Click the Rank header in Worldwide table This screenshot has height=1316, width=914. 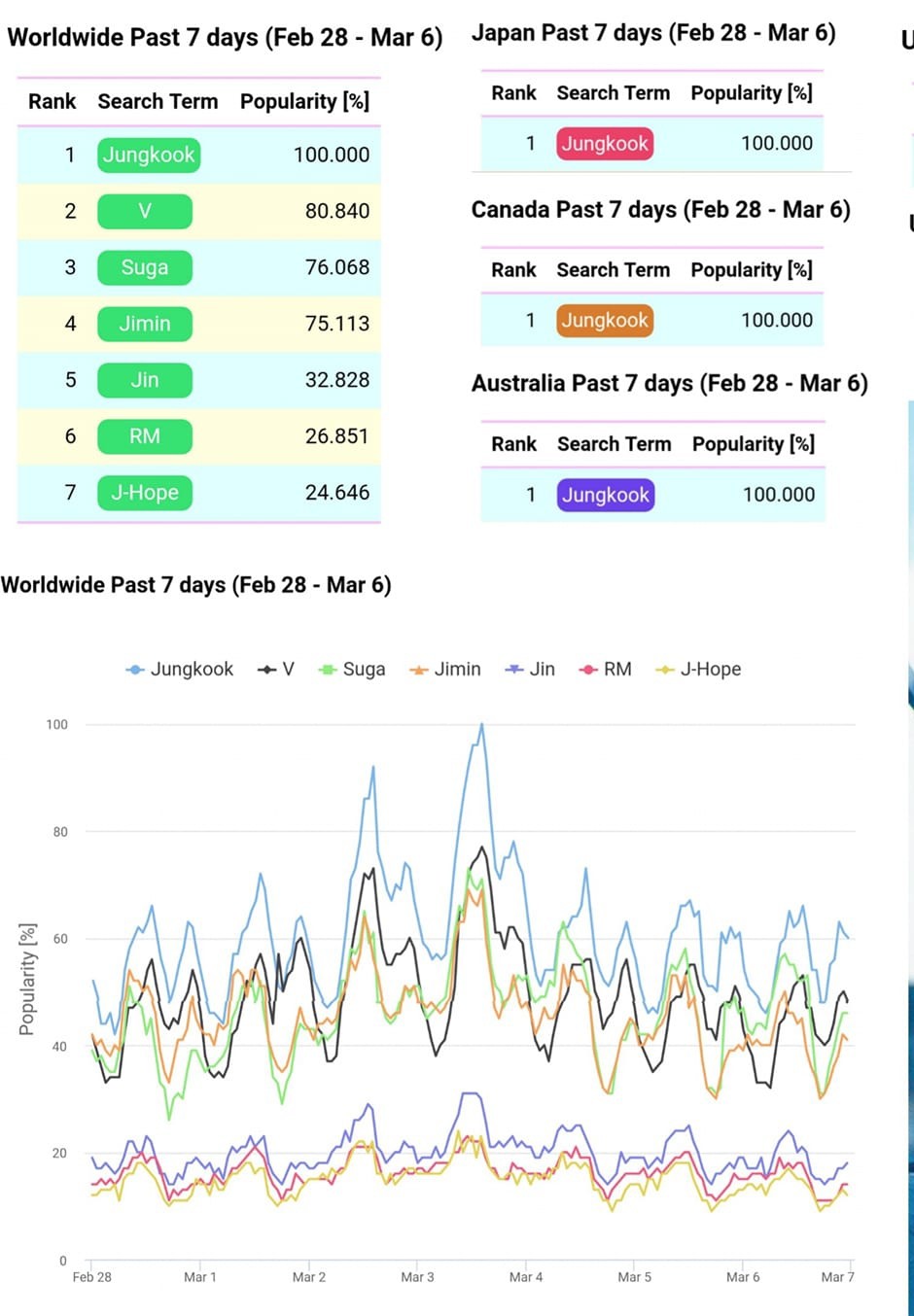pyautogui.click(x=53, y=101)
